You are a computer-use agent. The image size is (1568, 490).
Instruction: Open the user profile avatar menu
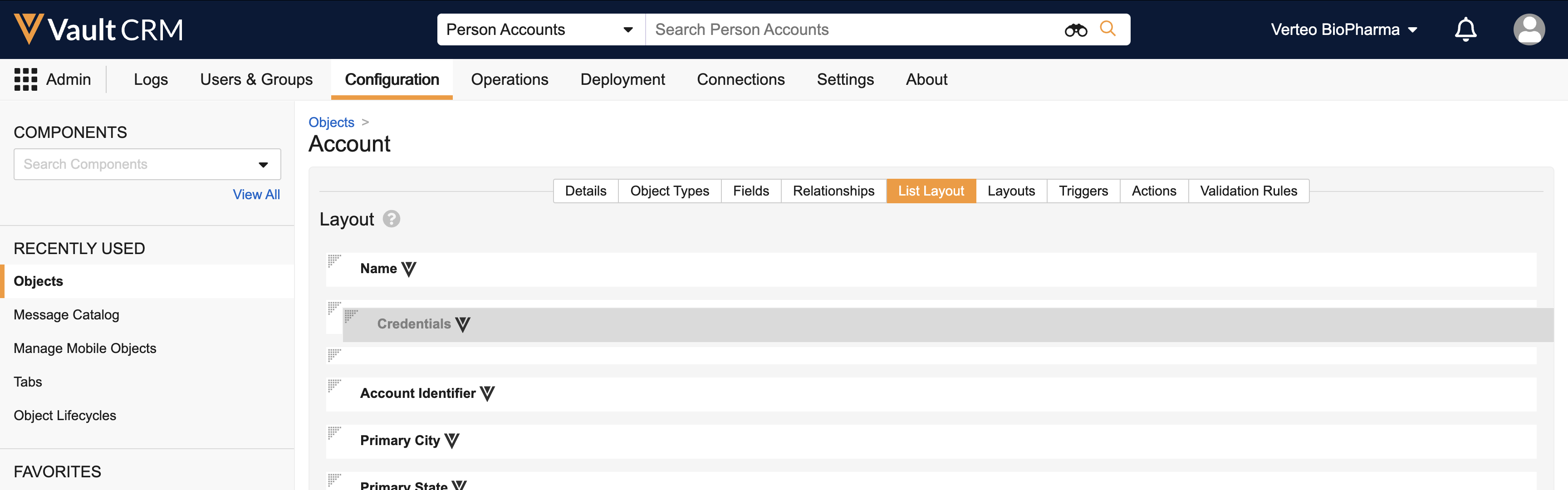(x=1529, y=29)
